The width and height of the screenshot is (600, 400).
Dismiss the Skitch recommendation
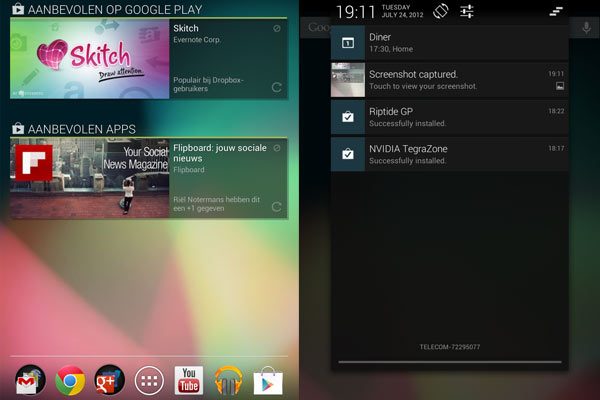pyautogui.click(x=276, y=29)
